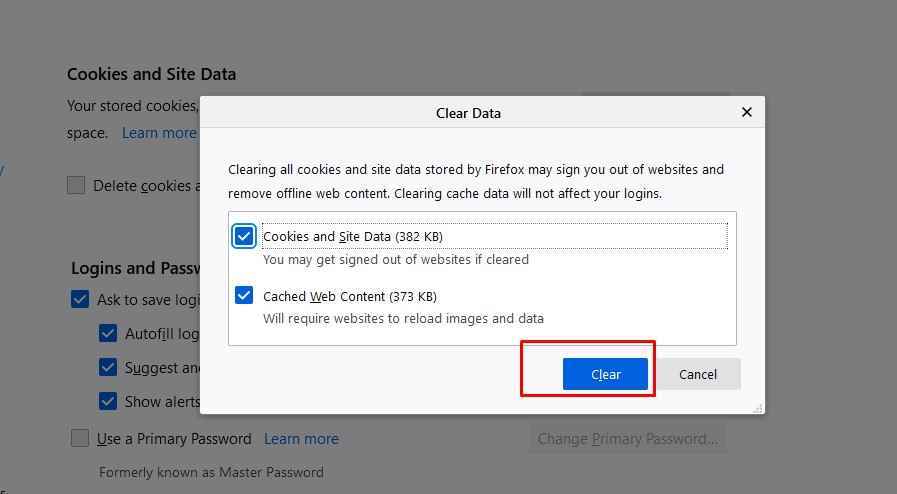The height and width of the screenshot is (494, 897).
Task: Uncheck Cookies and Site Data checkbox
Action: click(244, 236)
